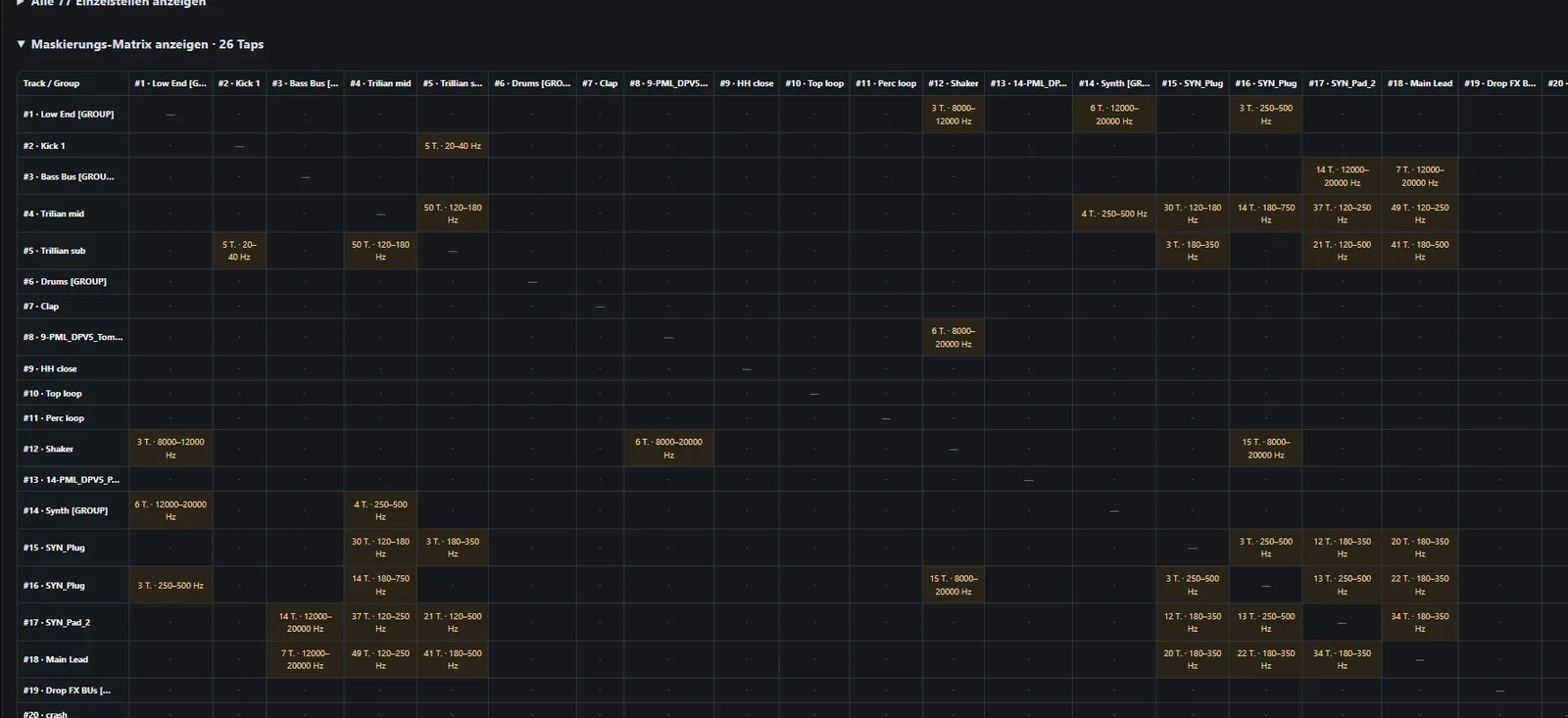Click column header #15 · SYN_Plug

point(1193,83)
